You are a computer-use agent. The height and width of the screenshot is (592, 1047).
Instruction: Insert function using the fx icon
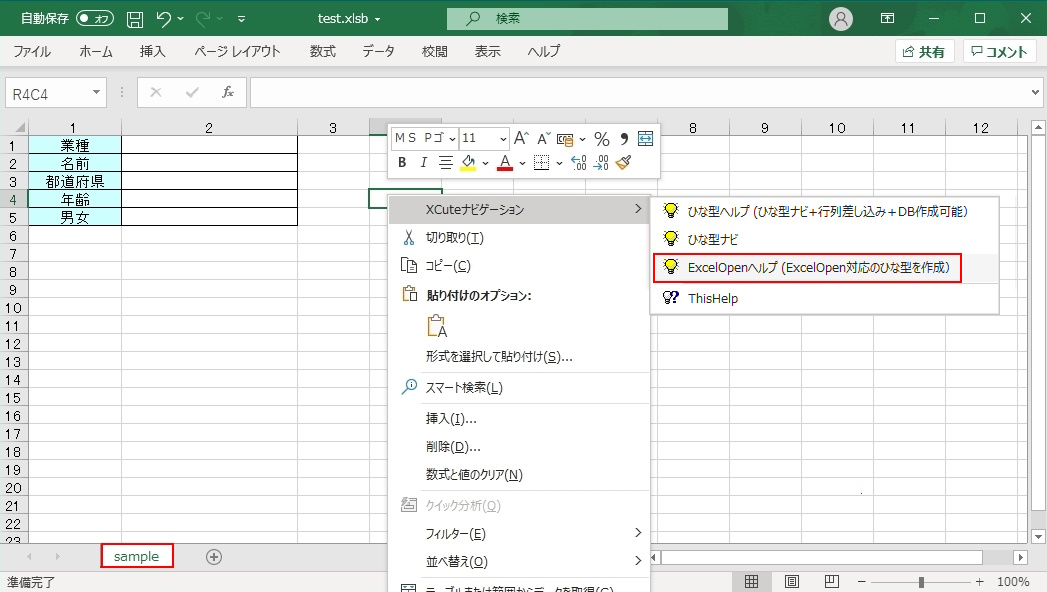coord(228,92)
